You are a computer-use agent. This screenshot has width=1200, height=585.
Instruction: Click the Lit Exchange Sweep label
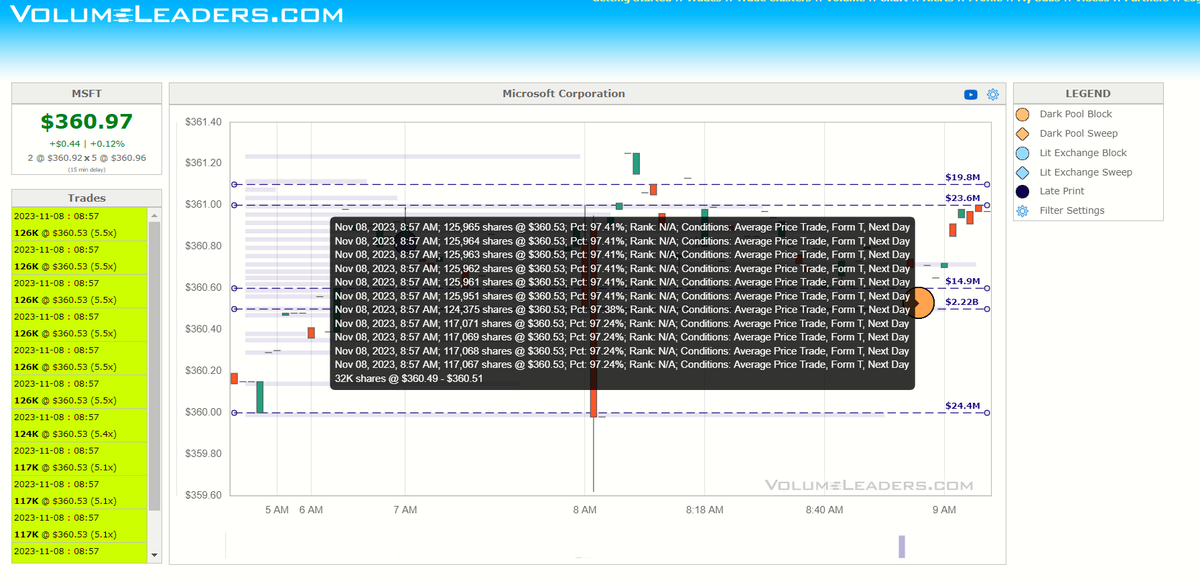click(x=1086, y=172)
